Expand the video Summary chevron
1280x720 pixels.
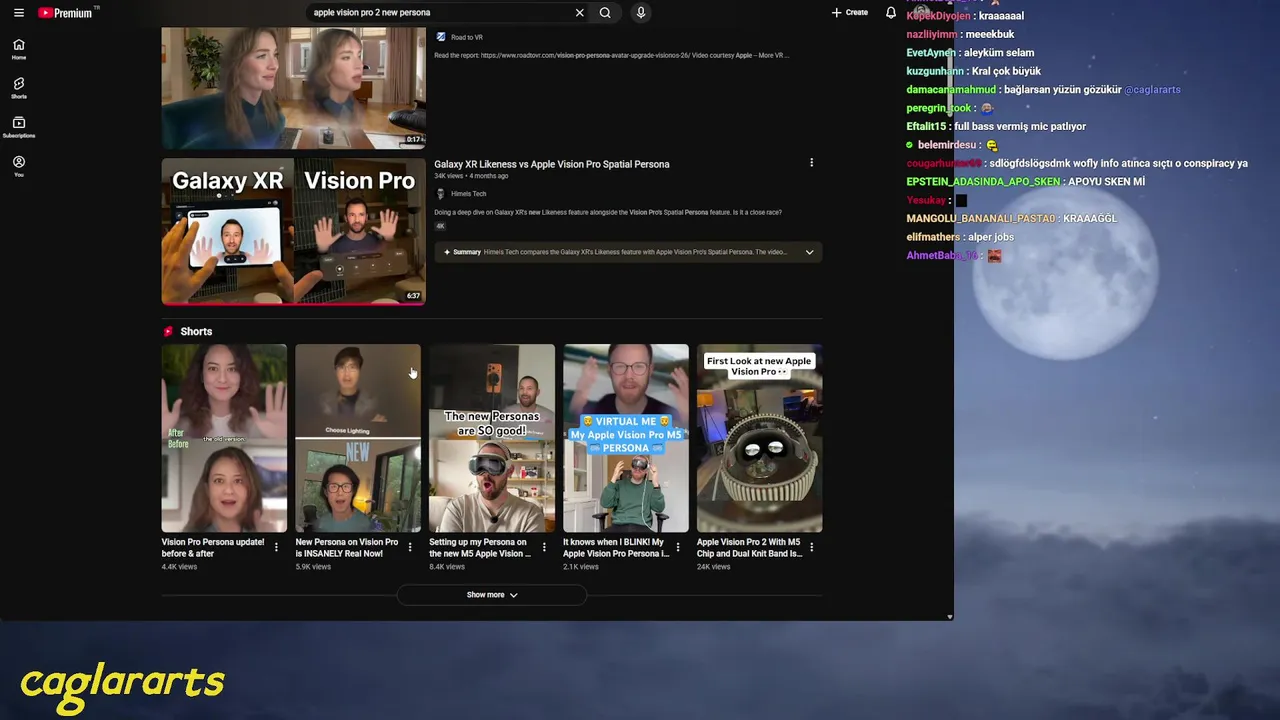[809, 252]
